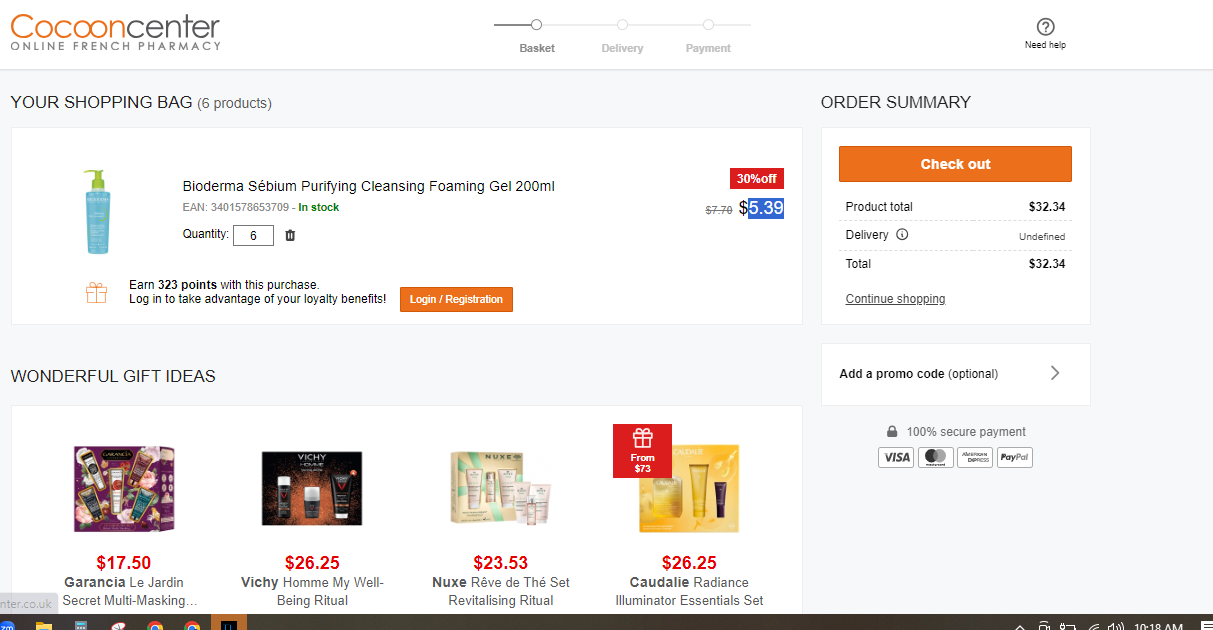Click the Quantity input field
Viewport: 1213px width, 630px height.
click(x=253, y=235)
